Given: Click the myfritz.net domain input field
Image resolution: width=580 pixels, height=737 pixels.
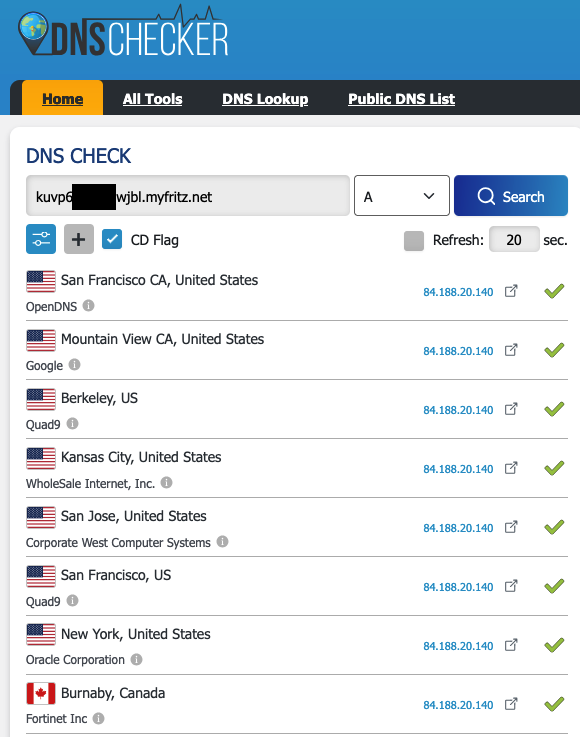Looking at the screenshot, I should point(188,196).
